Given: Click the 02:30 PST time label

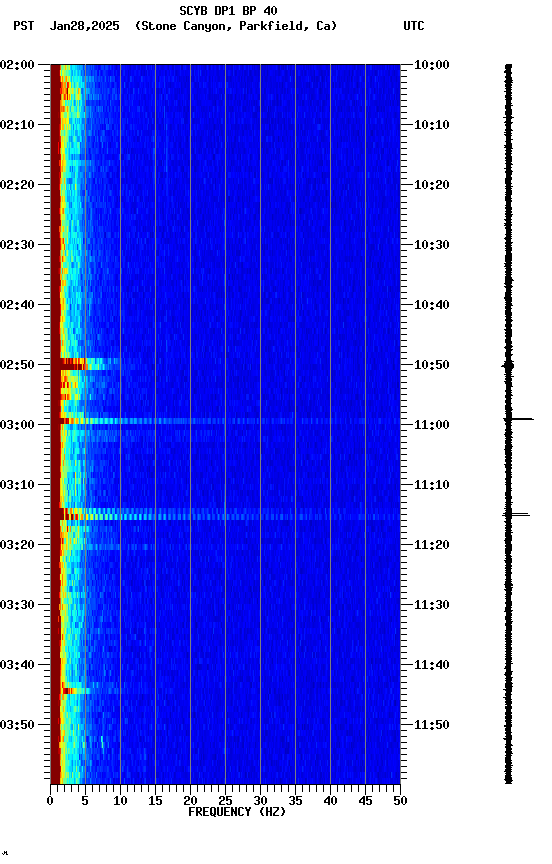Looking at the screenshot, I should [x=17, y=245].
